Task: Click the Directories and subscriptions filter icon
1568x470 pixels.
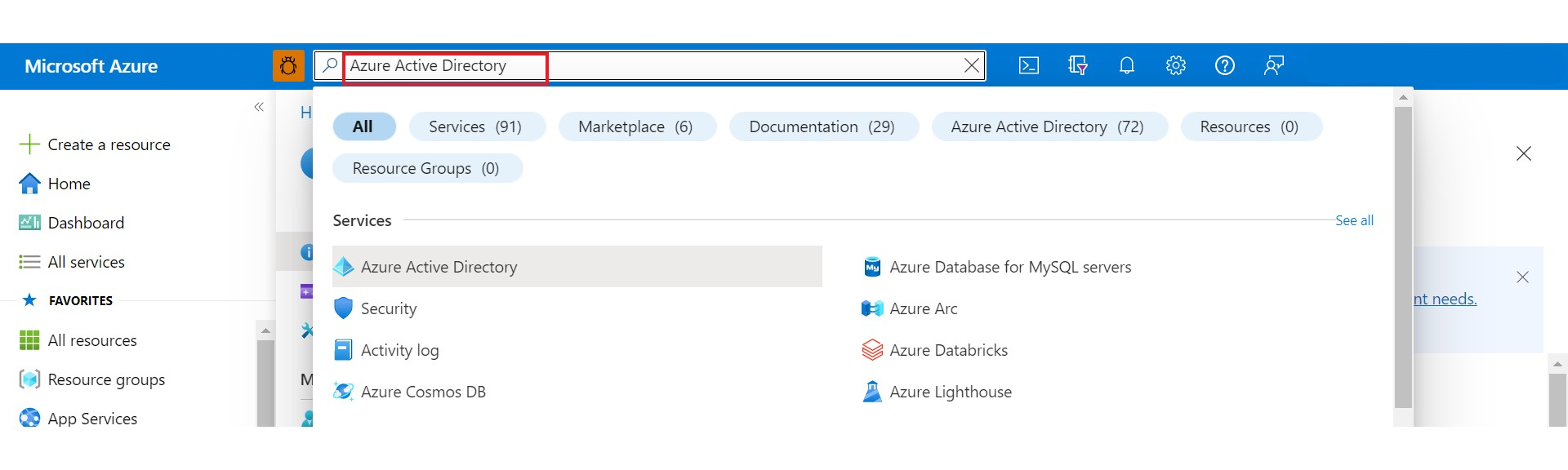Action: tap(1077, 66)
